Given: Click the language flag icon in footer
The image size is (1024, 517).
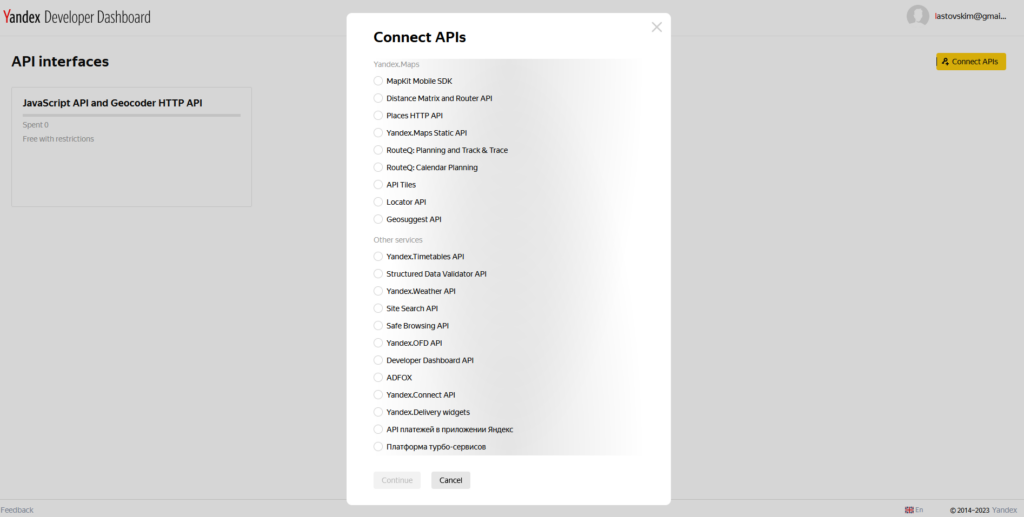Looking at the screenshot, I should click(x=909, y=510).
